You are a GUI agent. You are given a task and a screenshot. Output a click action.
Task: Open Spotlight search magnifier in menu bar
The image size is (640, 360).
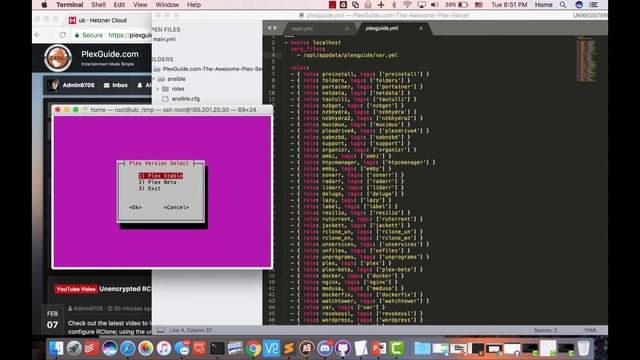click(x=563, y=5)
